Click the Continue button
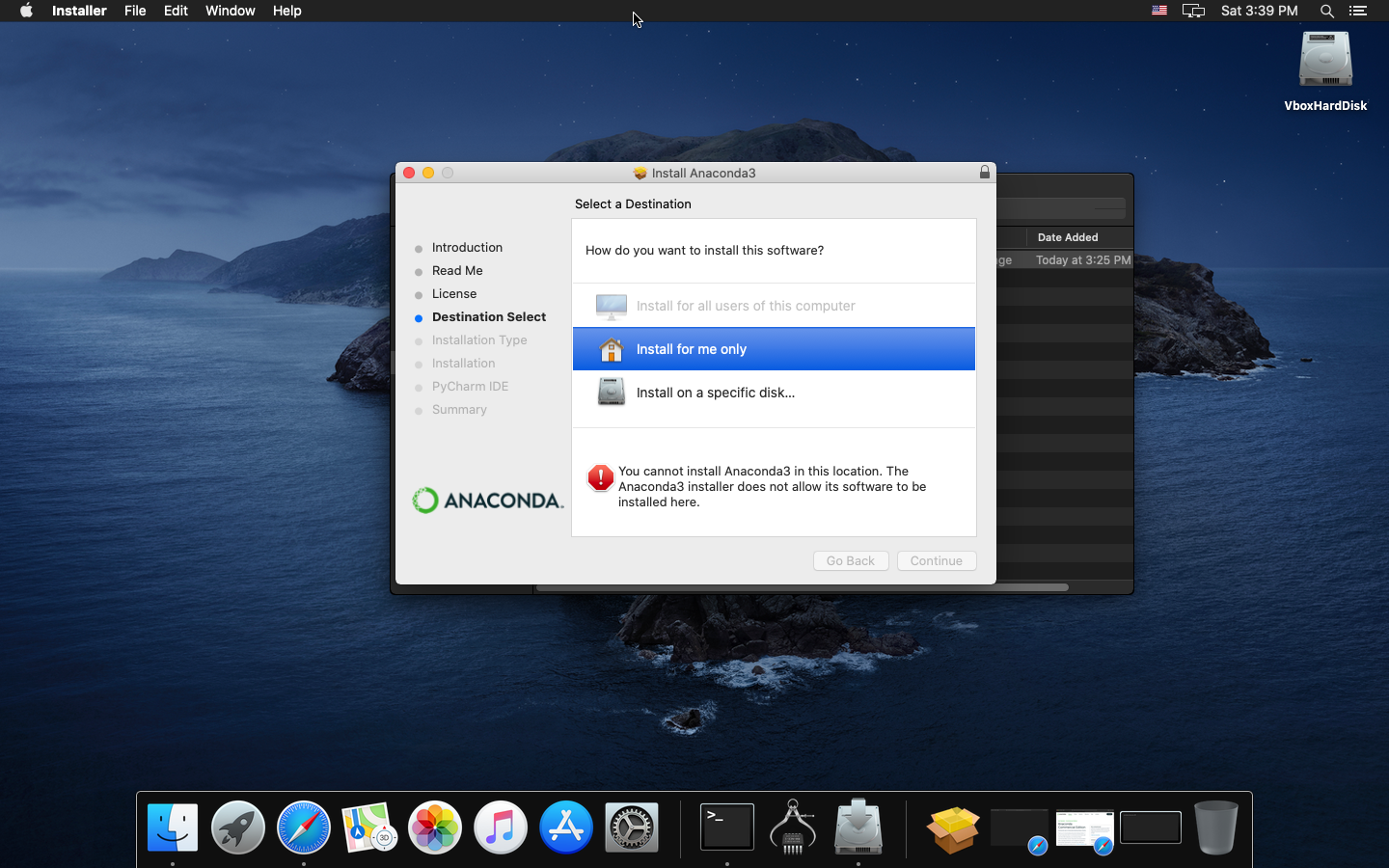 (x=937, y=561)
